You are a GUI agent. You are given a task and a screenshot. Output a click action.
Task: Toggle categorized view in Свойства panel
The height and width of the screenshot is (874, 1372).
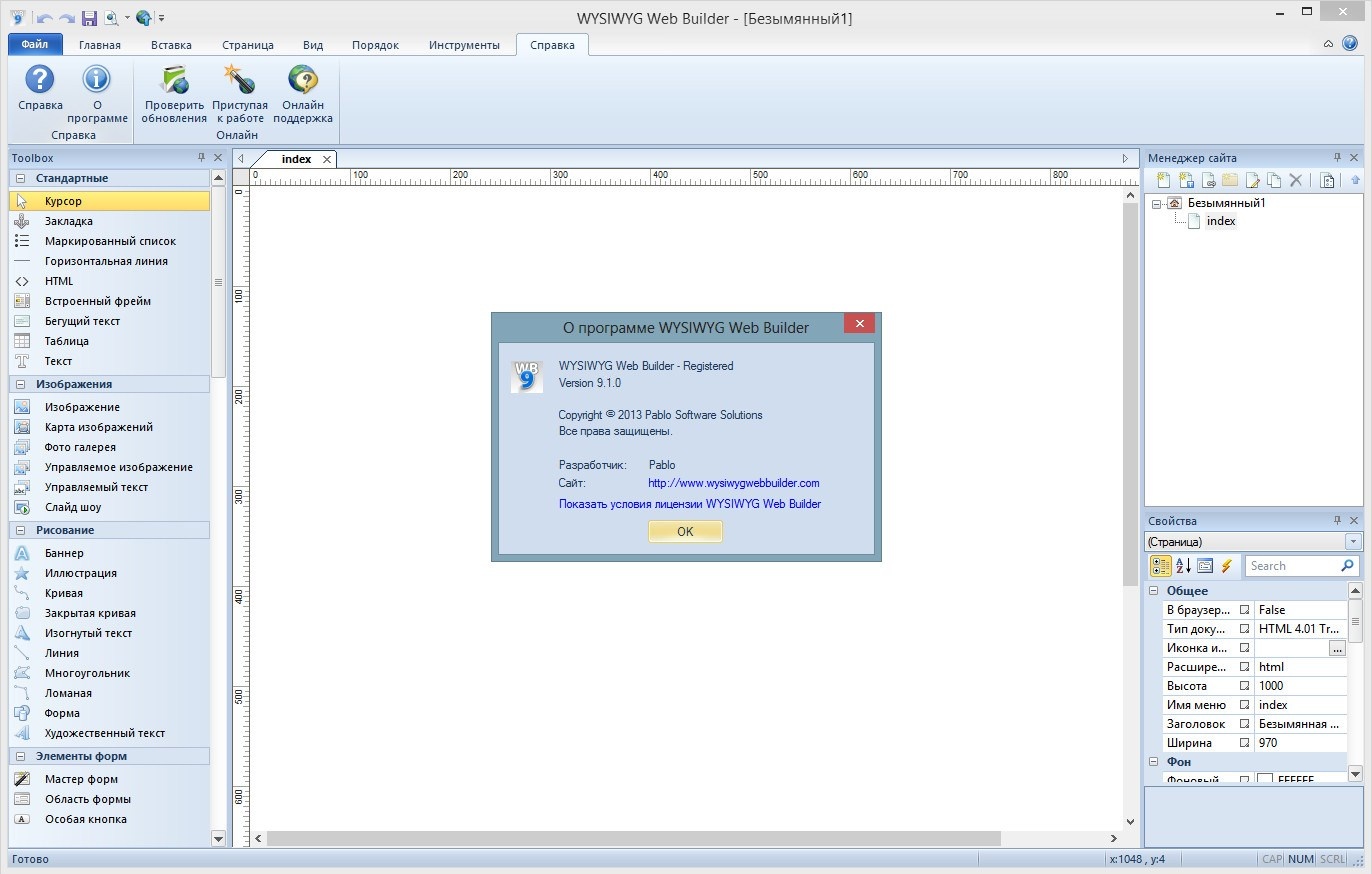(x=1161, y=566)
